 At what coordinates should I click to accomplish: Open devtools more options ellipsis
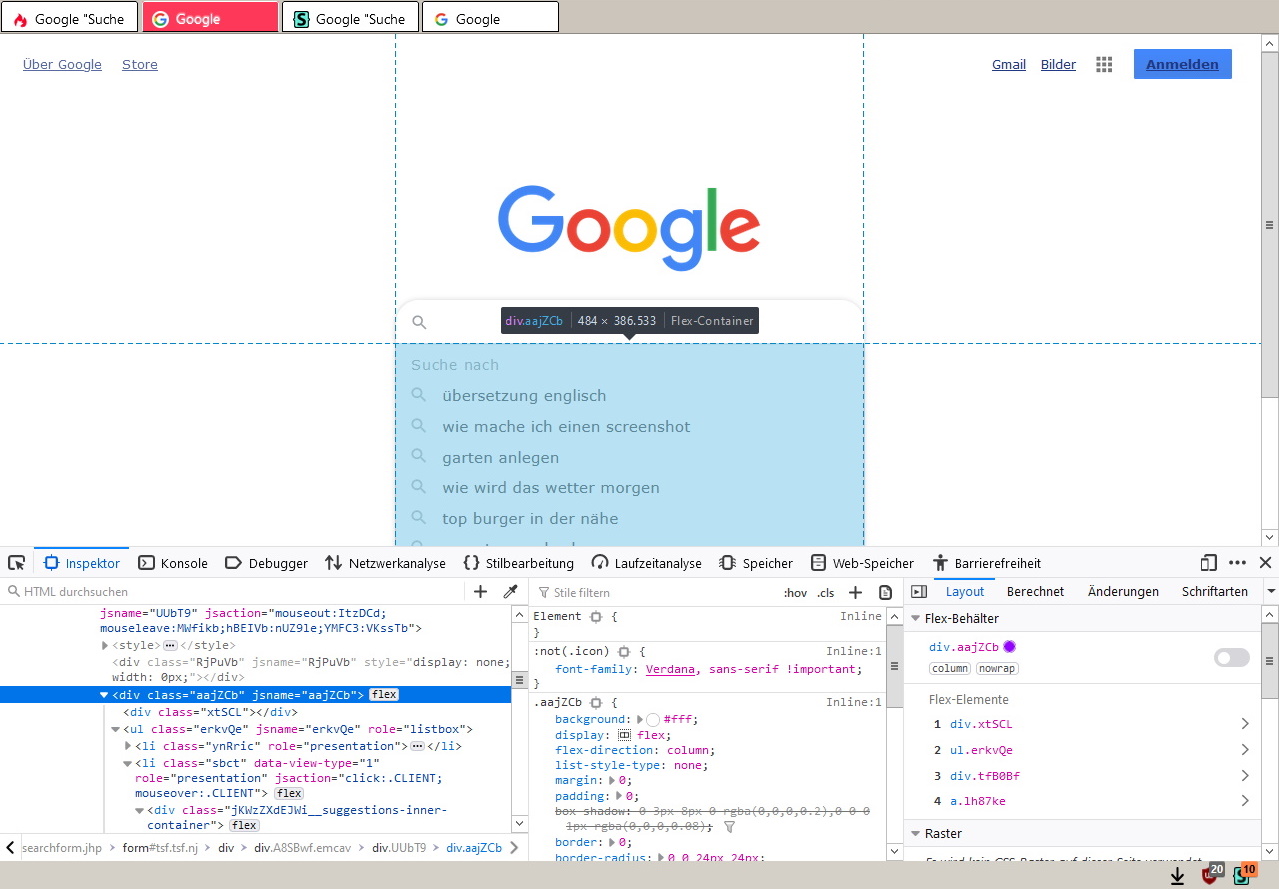point(1237,563)
